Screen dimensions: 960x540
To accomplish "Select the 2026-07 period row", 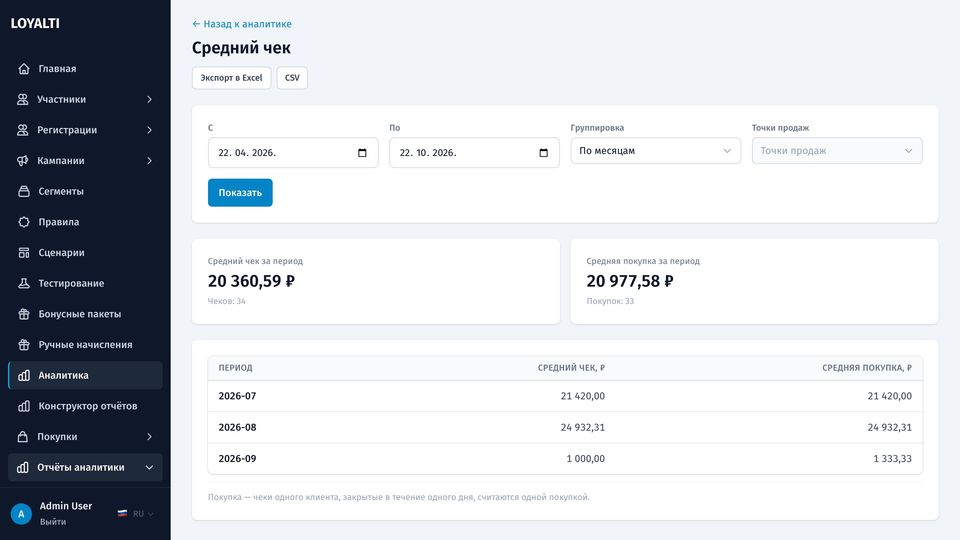I will point(565,396).
